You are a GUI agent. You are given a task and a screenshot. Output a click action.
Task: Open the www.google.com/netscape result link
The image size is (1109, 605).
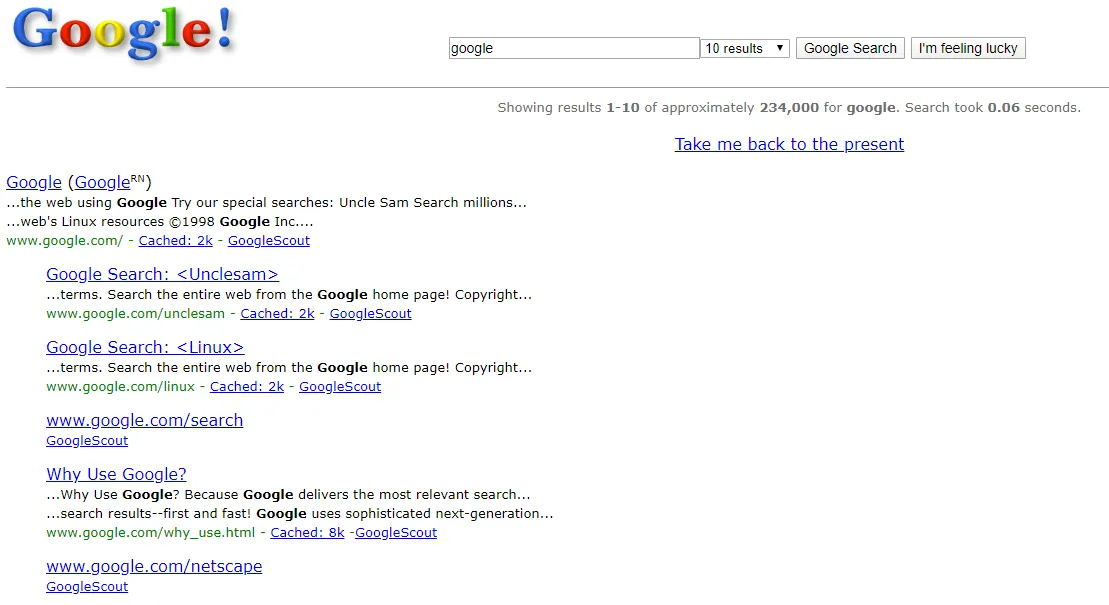pyautogui.click(x=154, y=566)
